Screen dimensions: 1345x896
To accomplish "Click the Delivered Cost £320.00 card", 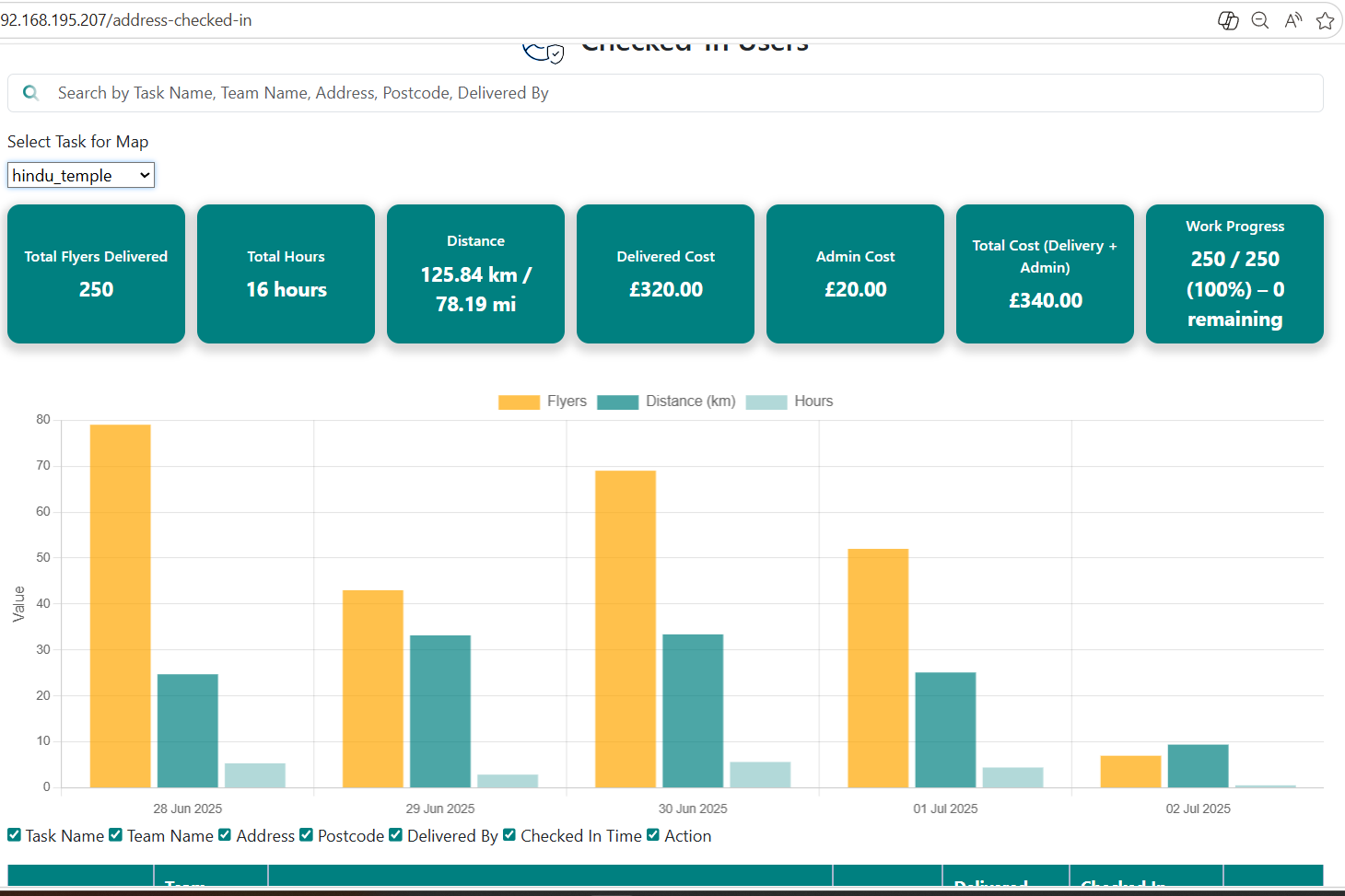I will pyautogui.click(x=665, y=273).
